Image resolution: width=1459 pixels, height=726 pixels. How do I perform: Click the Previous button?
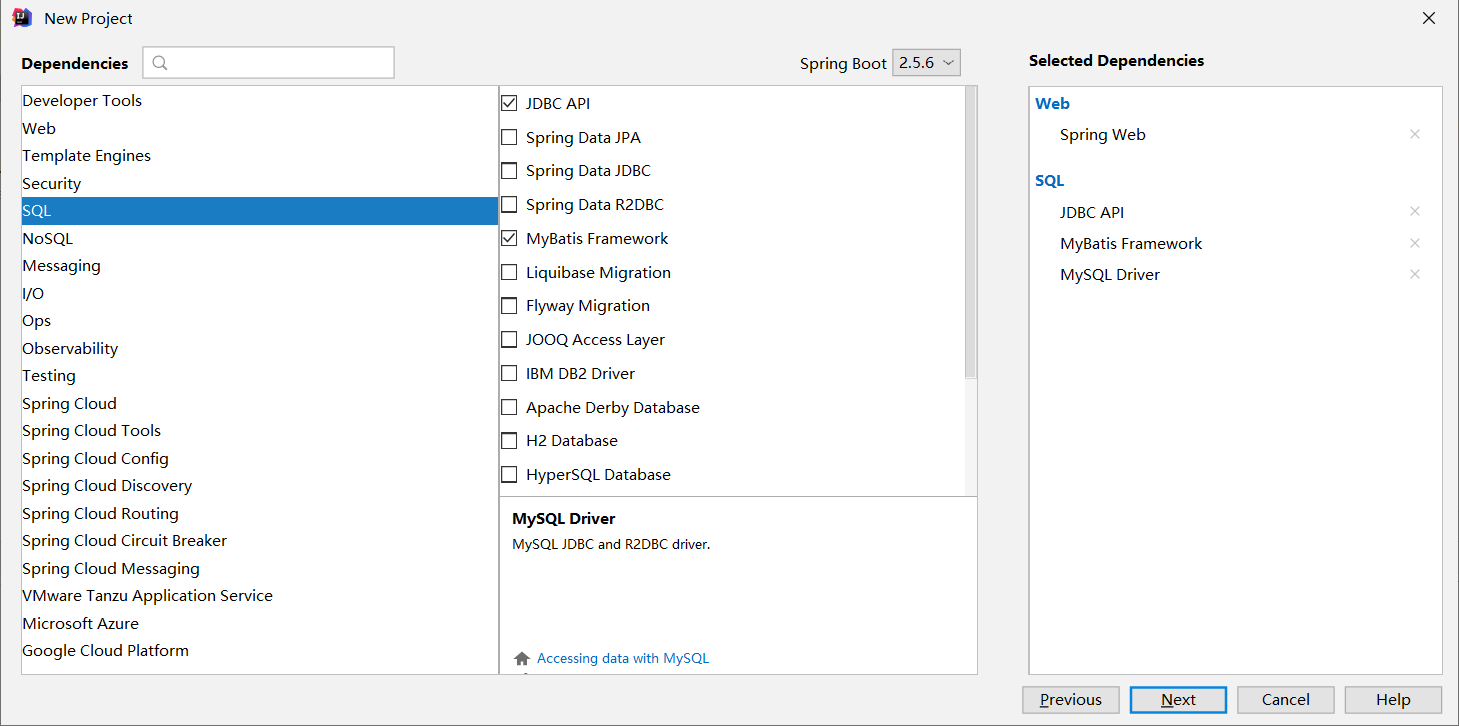tap(1071, 700)
